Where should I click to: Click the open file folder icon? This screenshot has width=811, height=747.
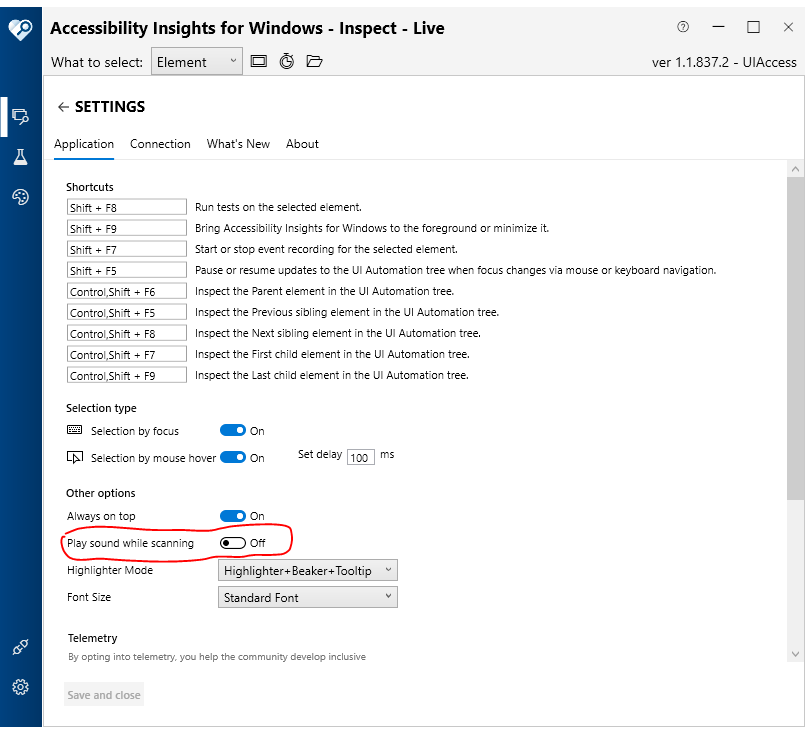coord(314,61)
